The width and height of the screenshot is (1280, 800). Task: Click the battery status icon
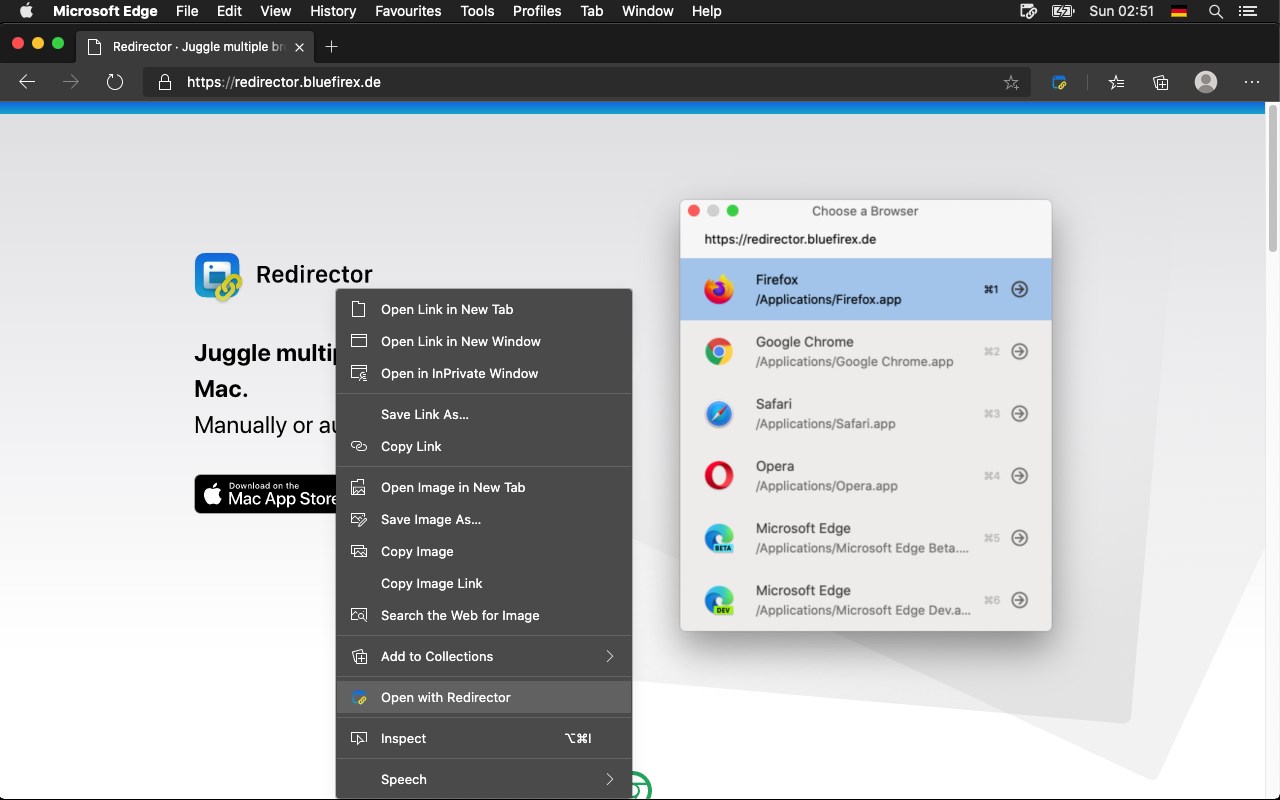tap(1063, 11)
